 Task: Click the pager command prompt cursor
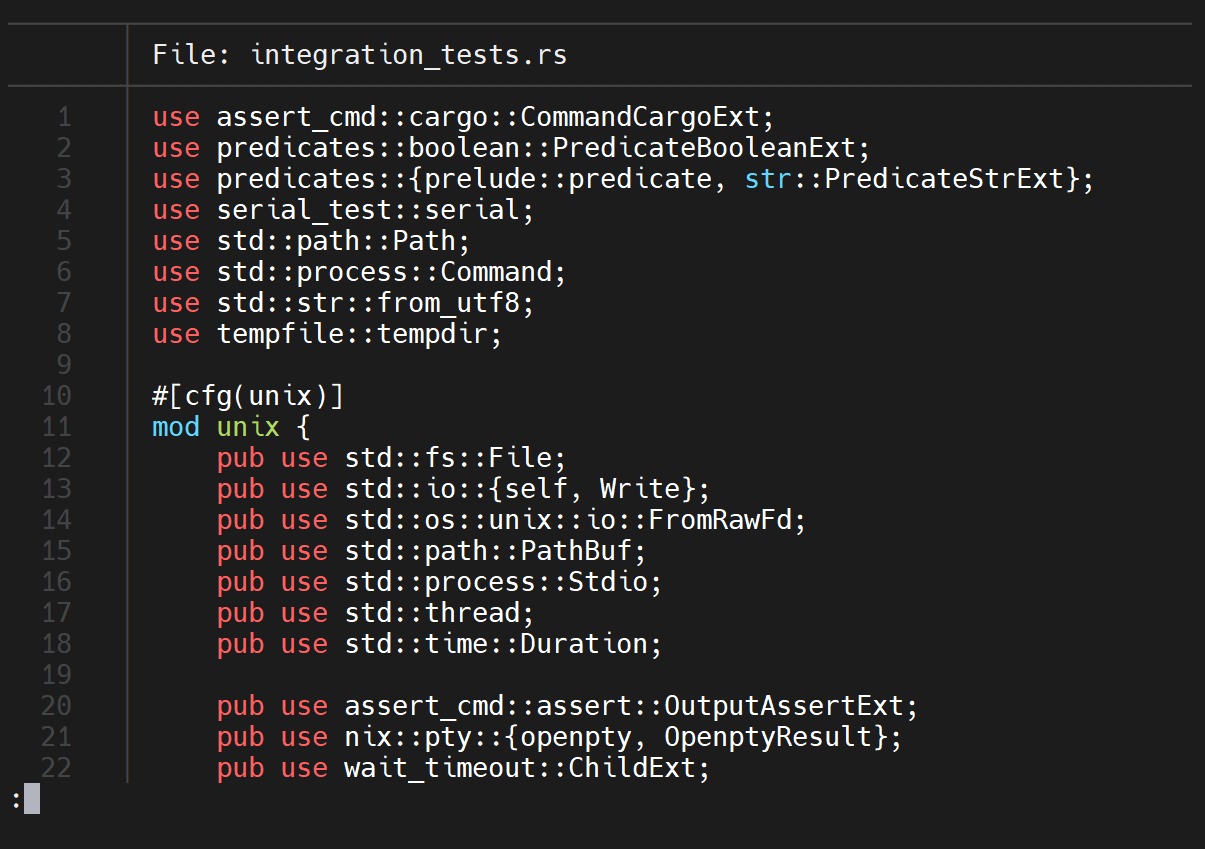click(x=32, y=800)
